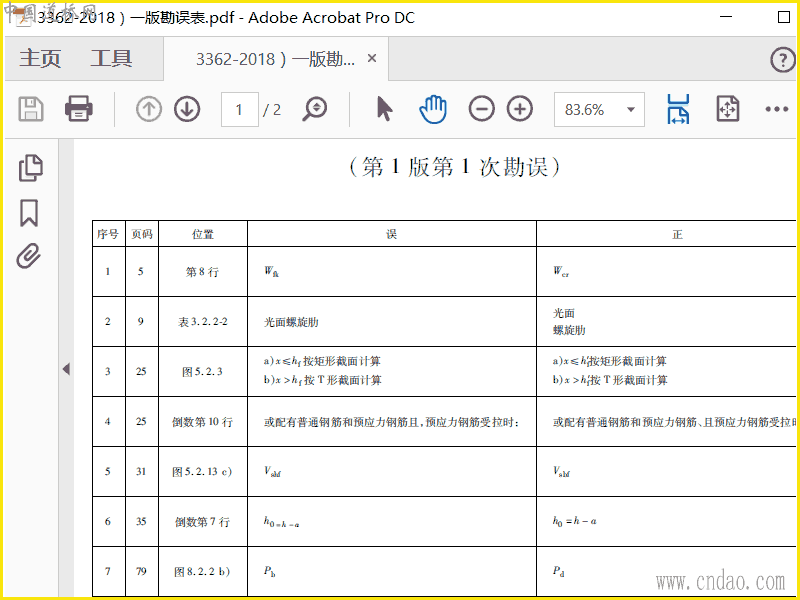Go to next page arrow
Image resolution: width=800 pixels, height=600 pixels.
point(187,109)
